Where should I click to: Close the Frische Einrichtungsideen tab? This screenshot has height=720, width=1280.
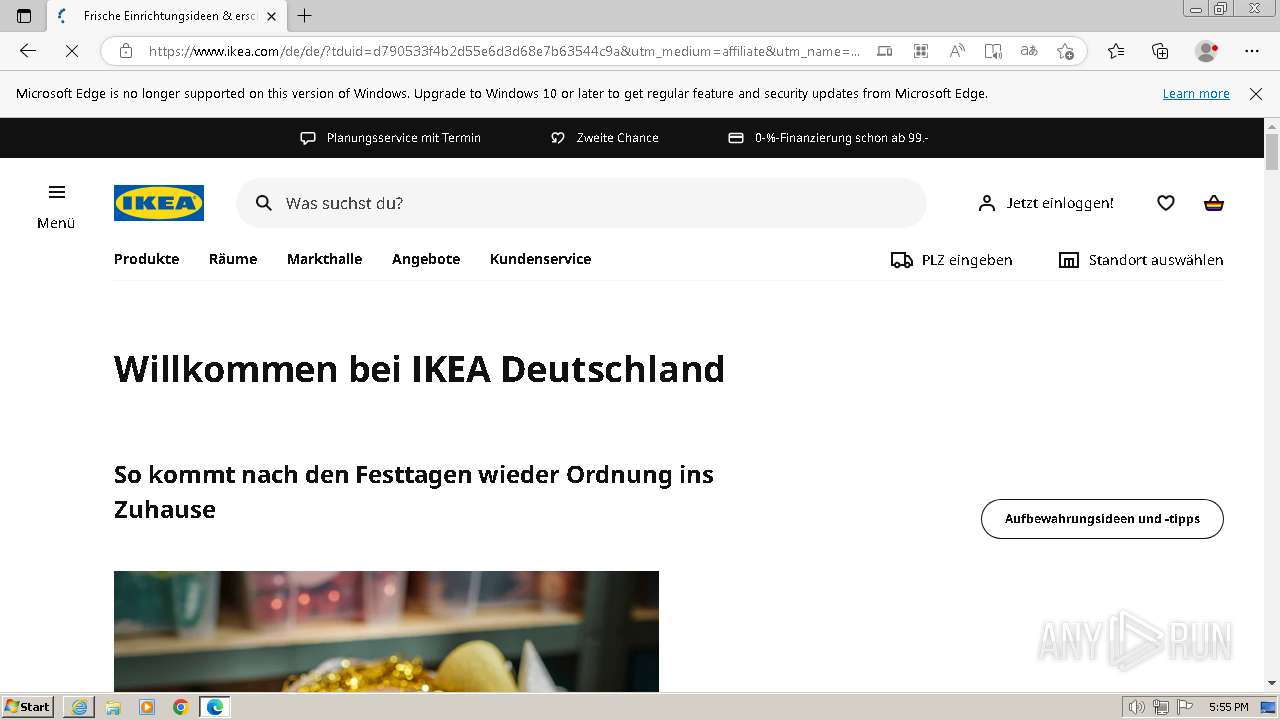[271, 16]
